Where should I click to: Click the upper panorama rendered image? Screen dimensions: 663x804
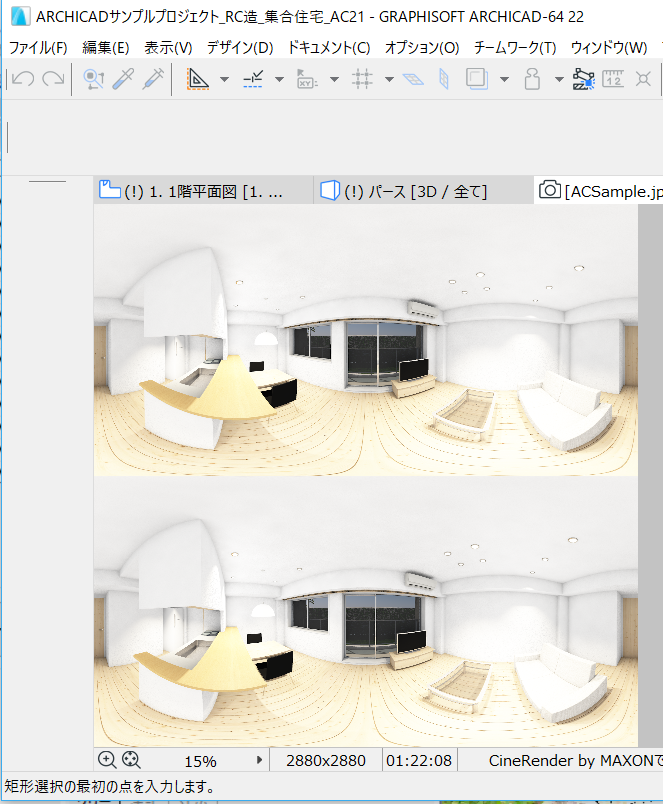[x=366, y=340]
